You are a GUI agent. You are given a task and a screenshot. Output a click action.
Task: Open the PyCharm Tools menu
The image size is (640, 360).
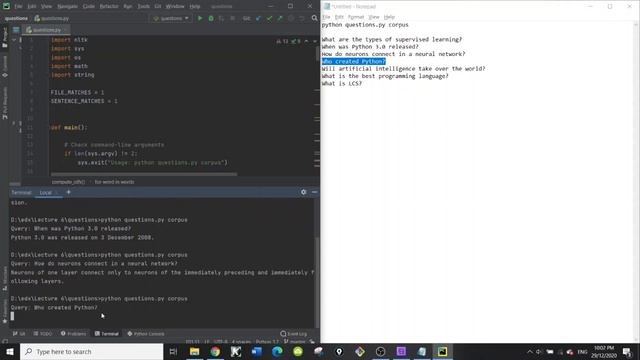[143, 7]
